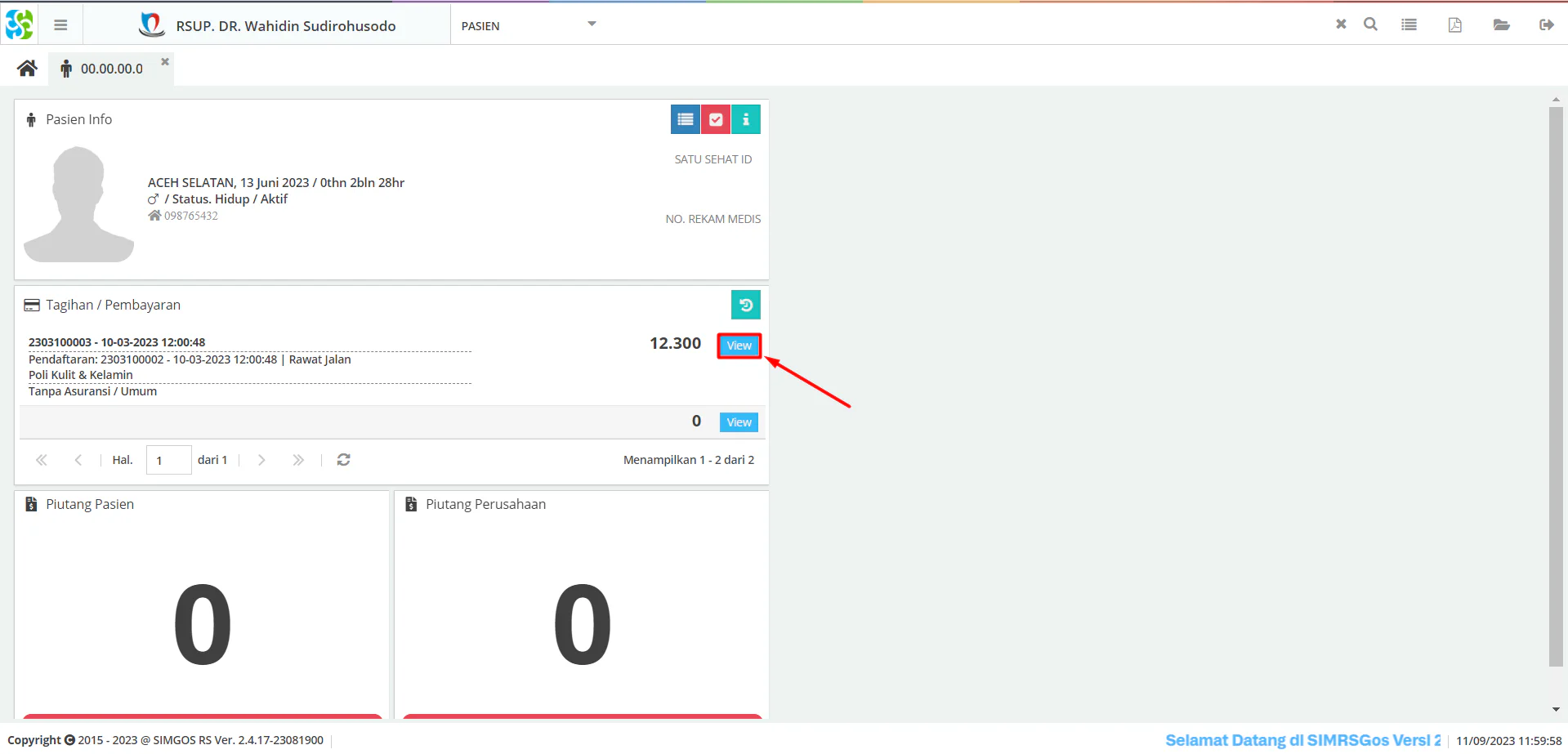
Task: Click the SIMRSGos logo icon
Action: tap(19, 25)
